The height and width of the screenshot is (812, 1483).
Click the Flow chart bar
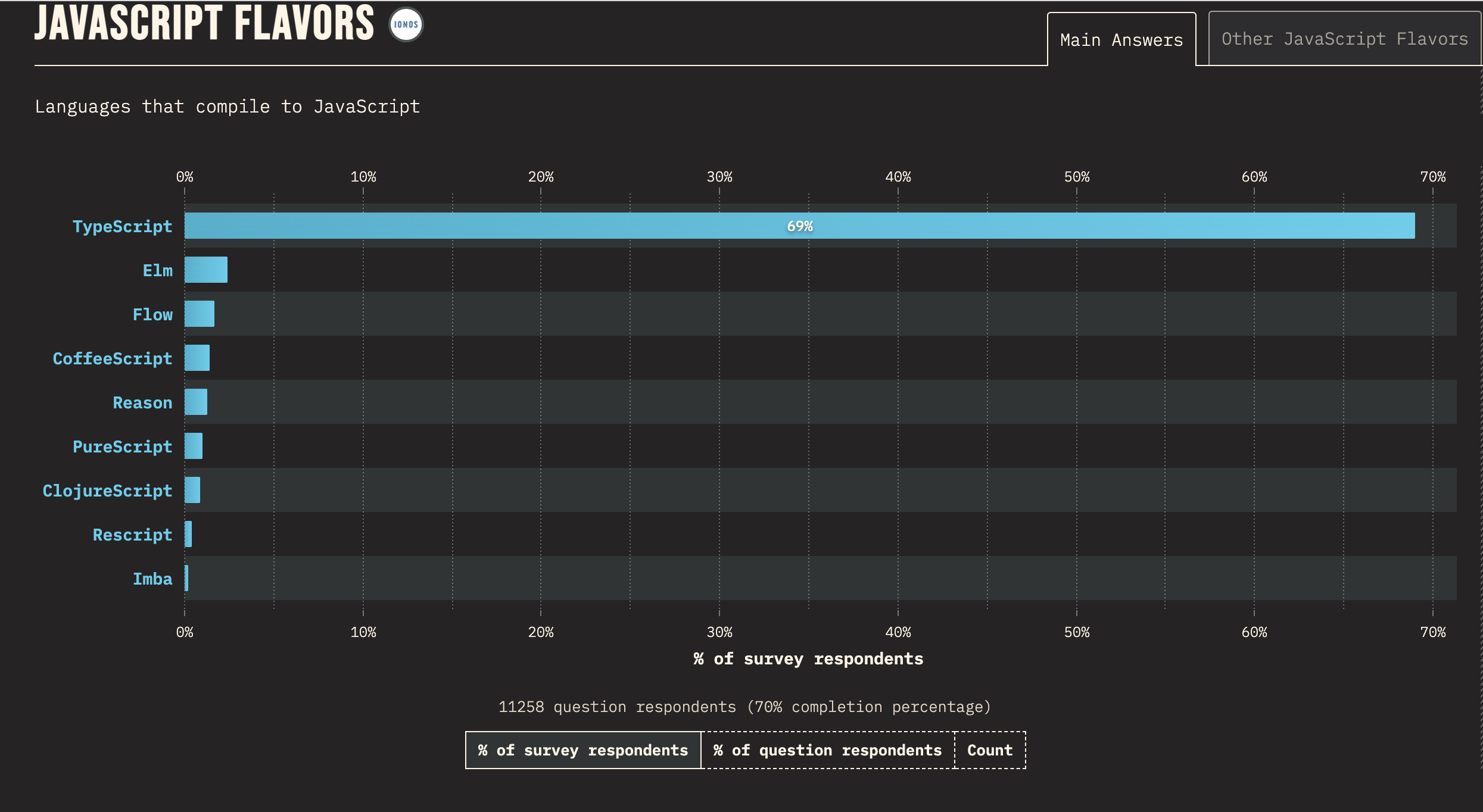coord(200,314)
